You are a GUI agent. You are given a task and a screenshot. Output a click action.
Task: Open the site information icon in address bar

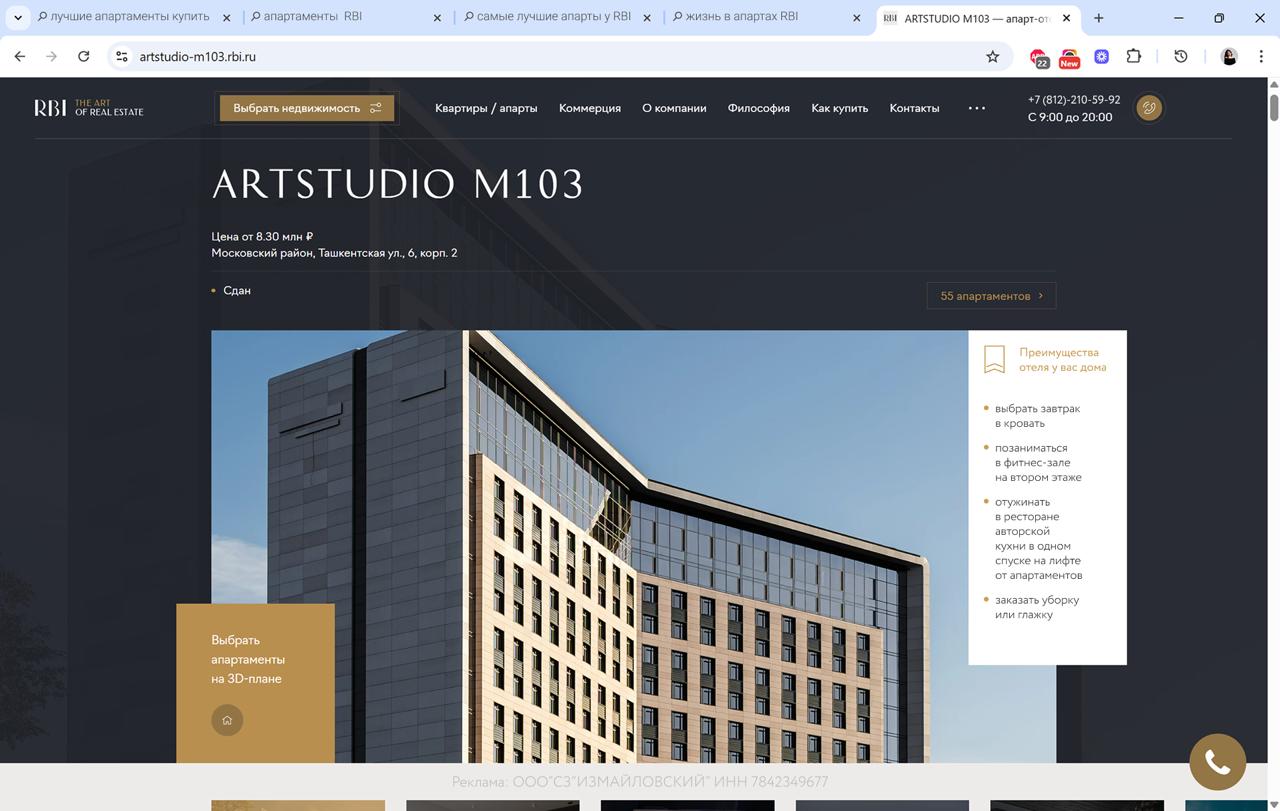122,57
